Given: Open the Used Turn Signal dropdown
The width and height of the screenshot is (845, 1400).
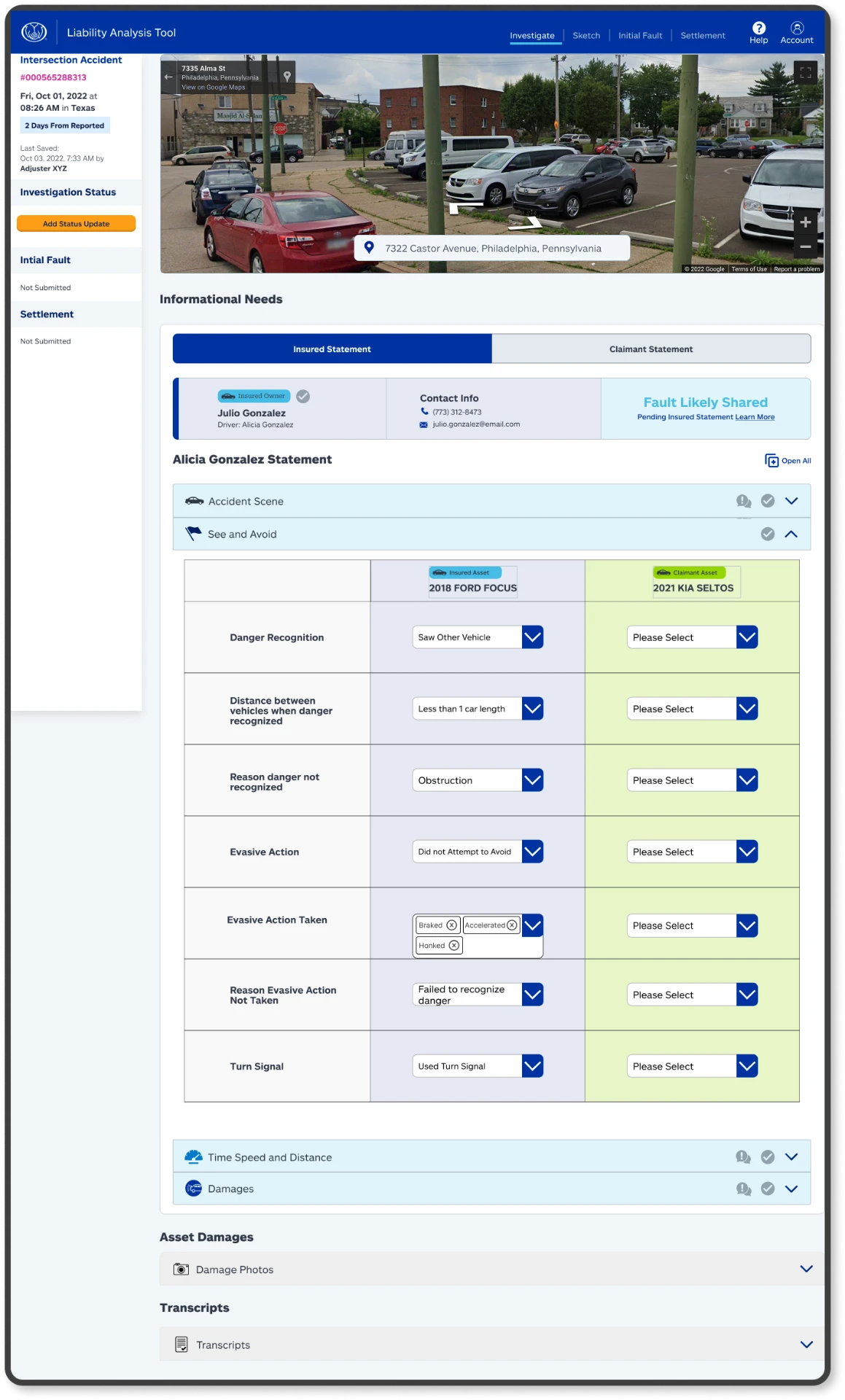Looking at the screenshot, I should (478, 1066).
